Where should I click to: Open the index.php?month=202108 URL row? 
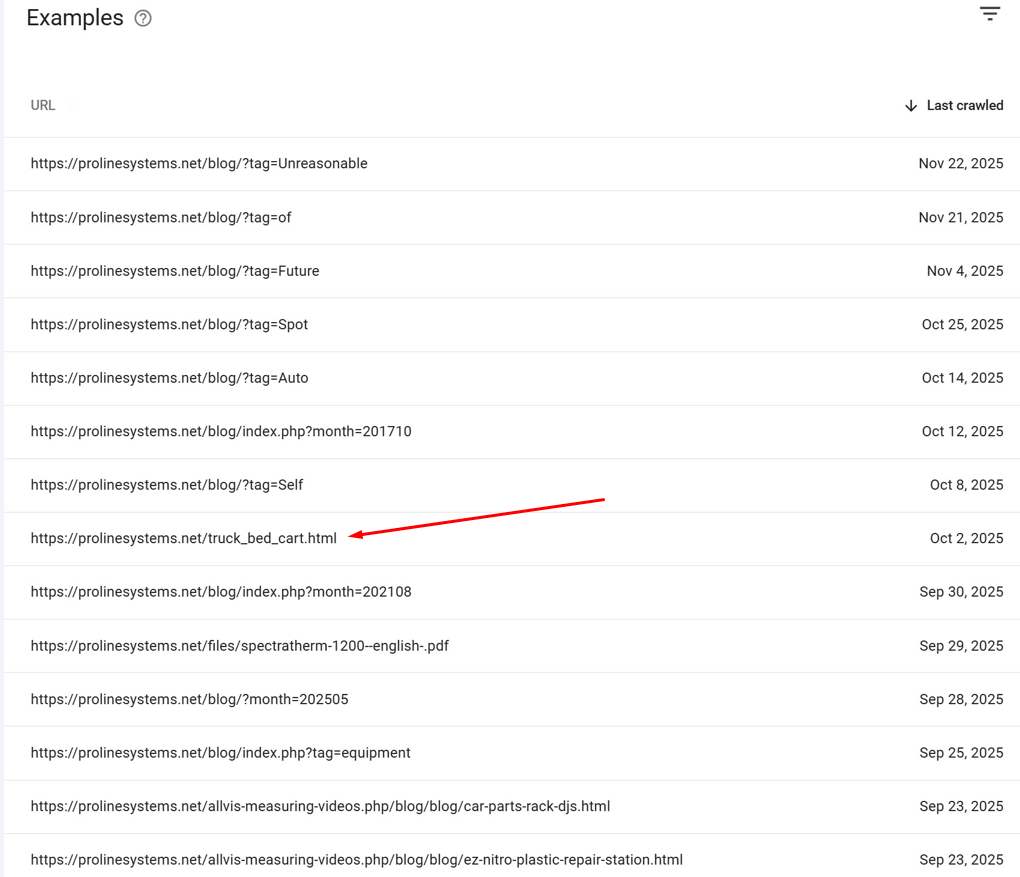pos(221,592)
